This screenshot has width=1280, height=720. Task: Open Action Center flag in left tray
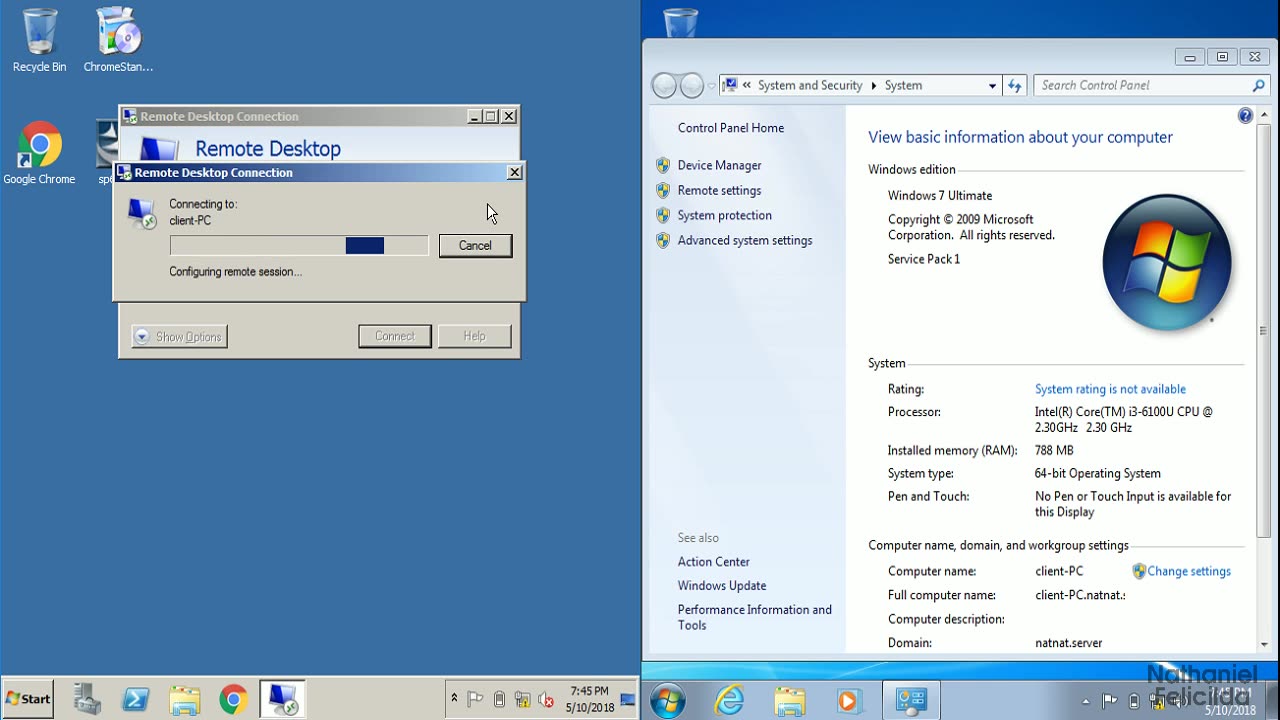(x=476, y=699)
